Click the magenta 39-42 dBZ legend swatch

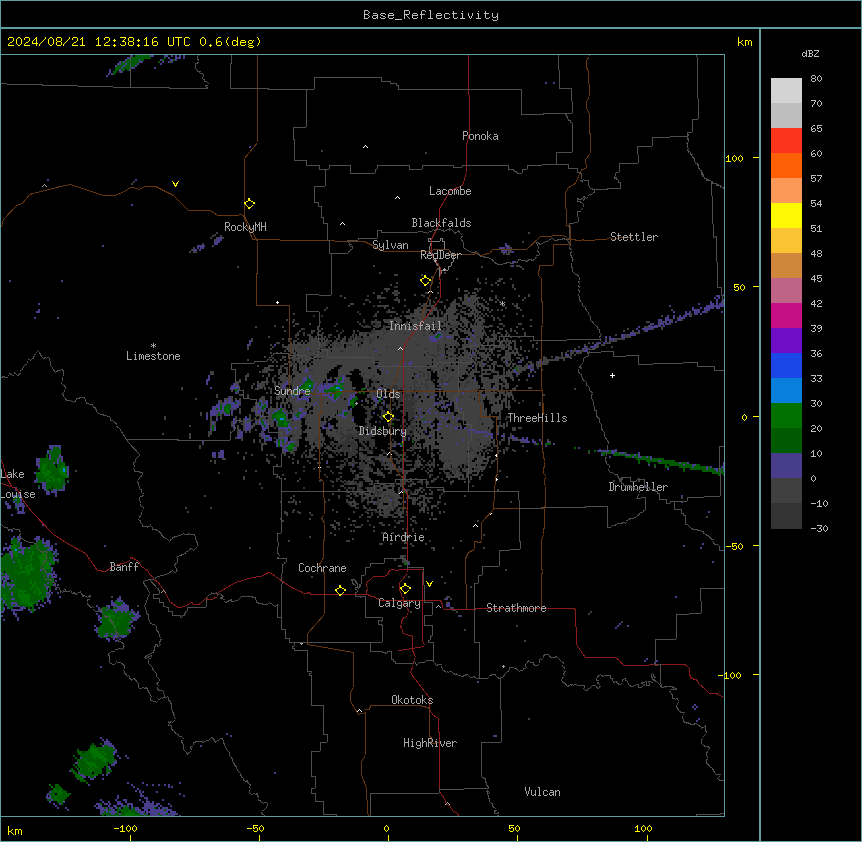tap(786, 315)
